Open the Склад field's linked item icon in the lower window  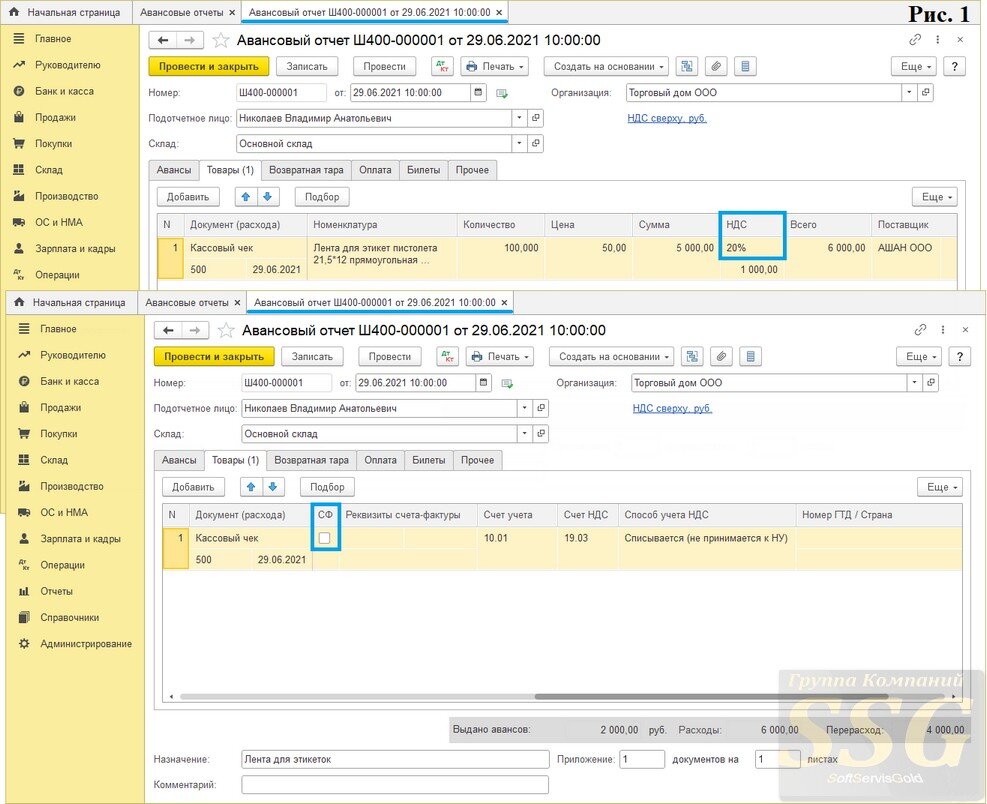tap(541, 433)
